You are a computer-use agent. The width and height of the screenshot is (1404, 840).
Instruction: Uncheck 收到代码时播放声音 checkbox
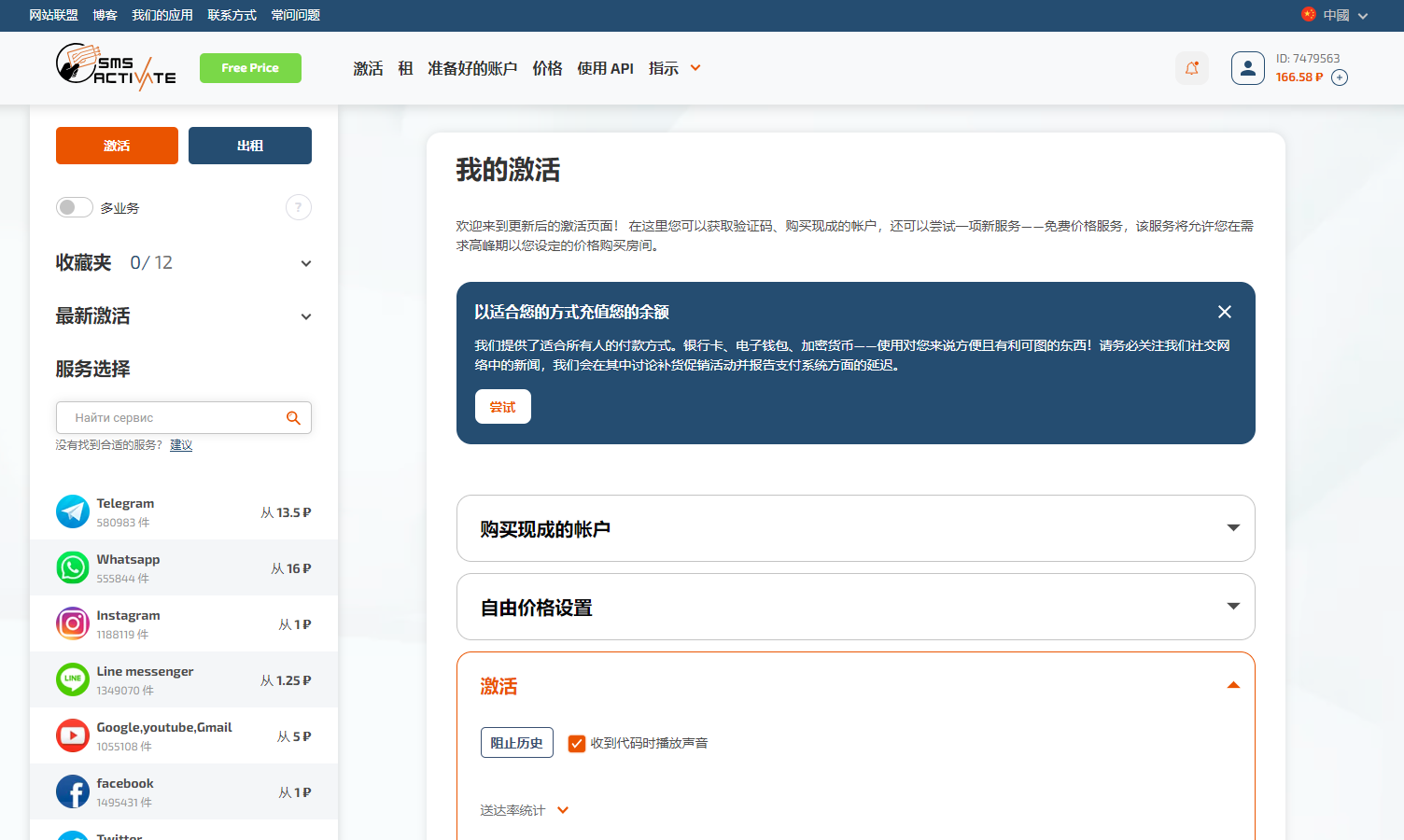(577, 743)
